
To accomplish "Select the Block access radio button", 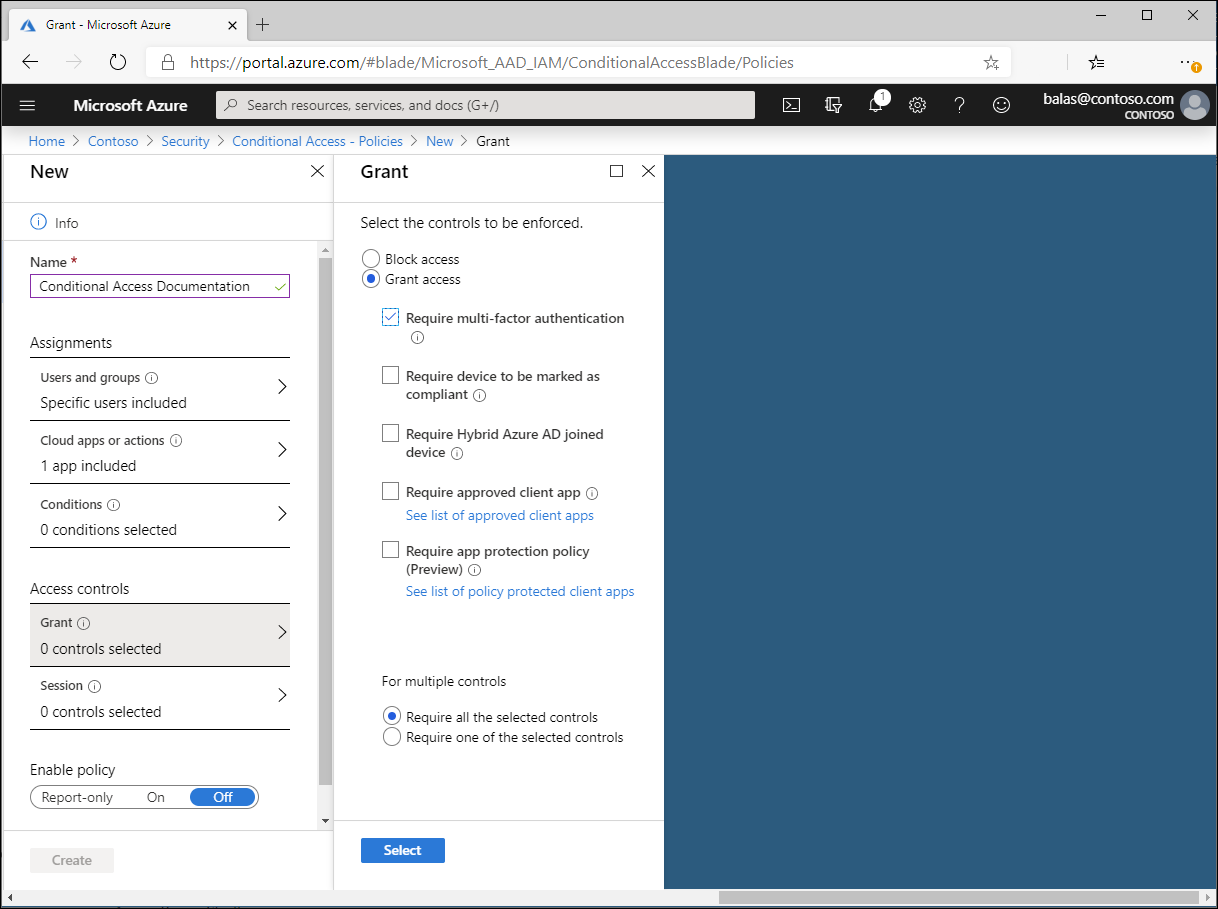I will [x=371, y=259].
